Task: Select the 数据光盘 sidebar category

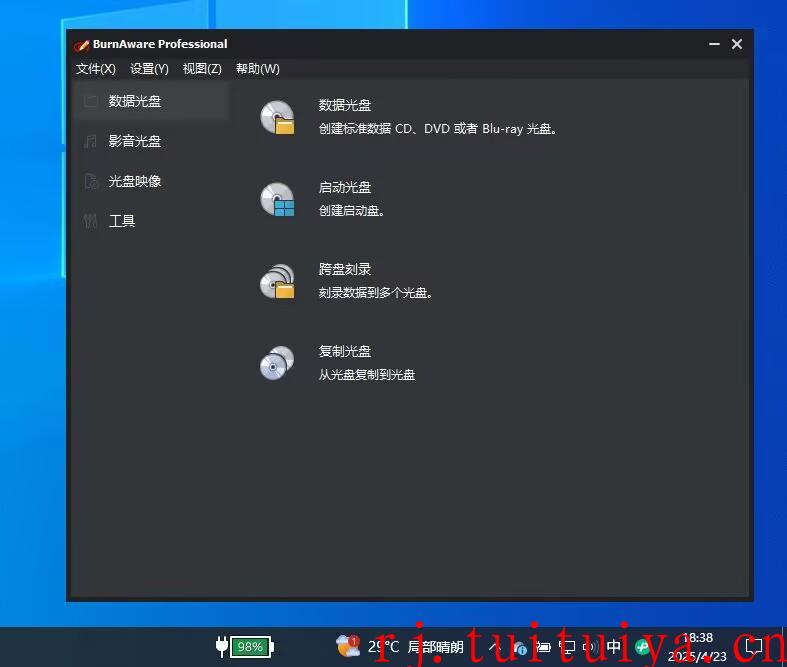Action: pyautogui.click(x=151, y=101)
